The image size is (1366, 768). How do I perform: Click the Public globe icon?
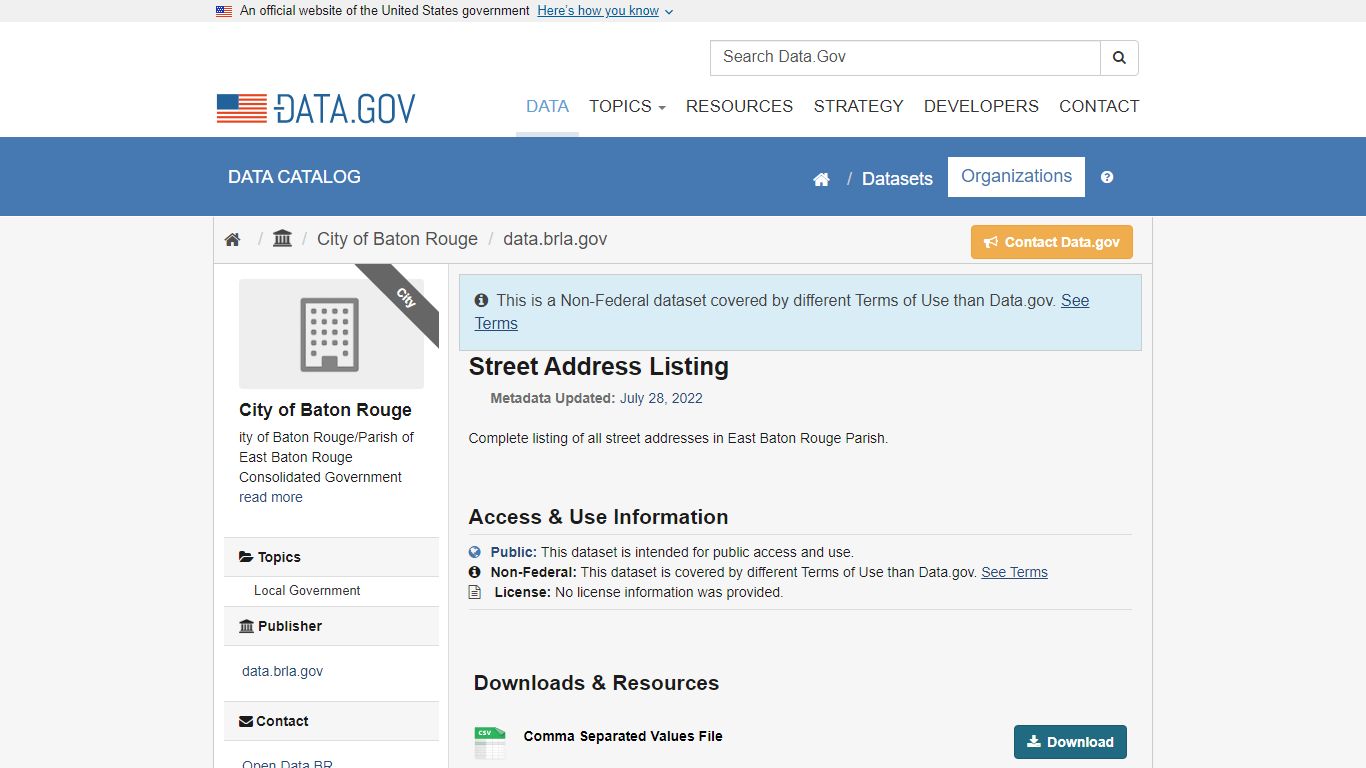point(475,552)
